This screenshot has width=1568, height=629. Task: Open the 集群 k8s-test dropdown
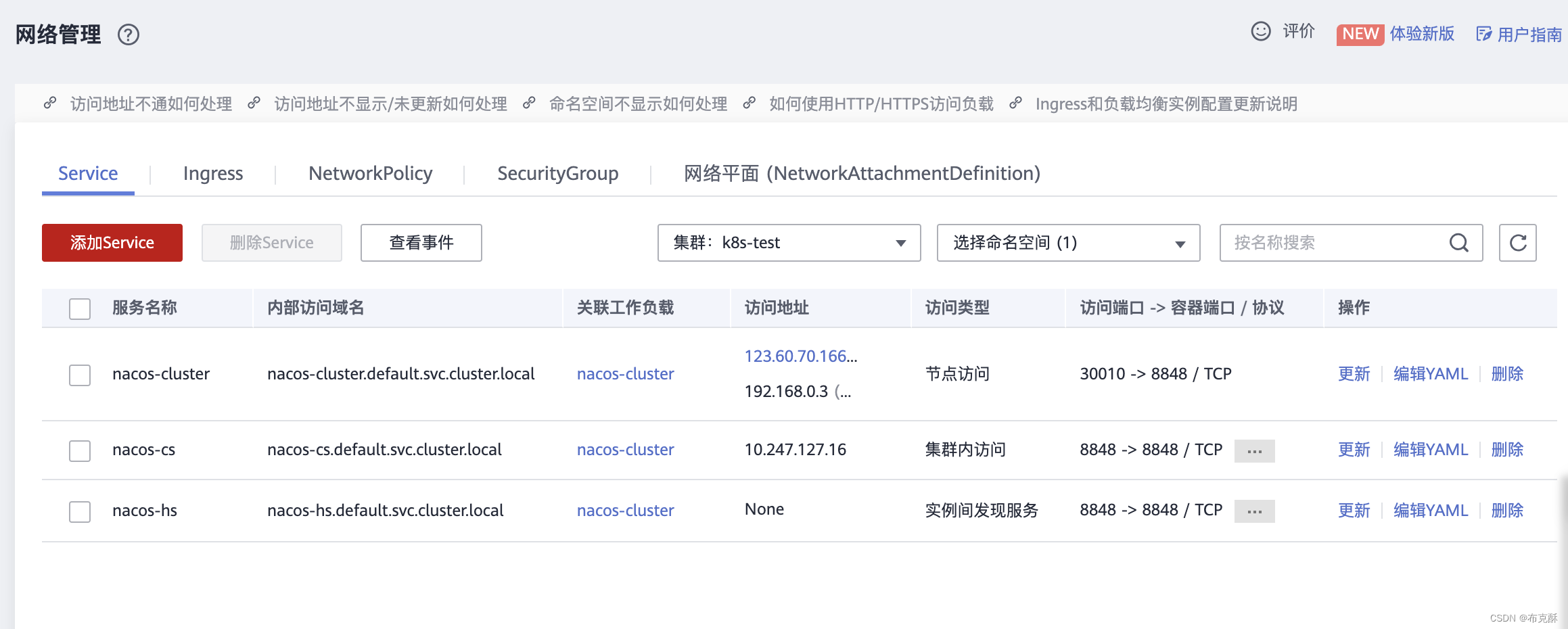pos(789,243)
